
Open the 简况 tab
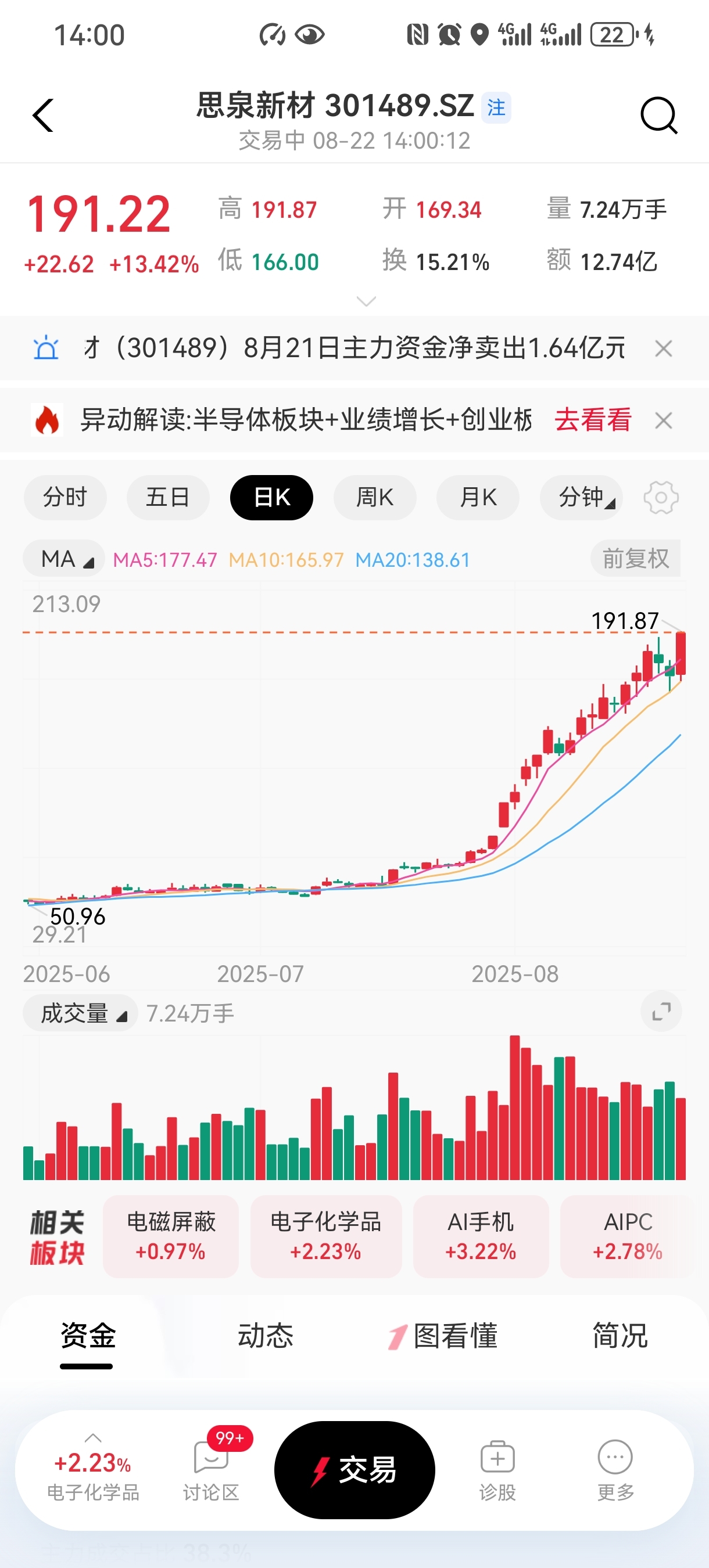(x=620, y=1336)
